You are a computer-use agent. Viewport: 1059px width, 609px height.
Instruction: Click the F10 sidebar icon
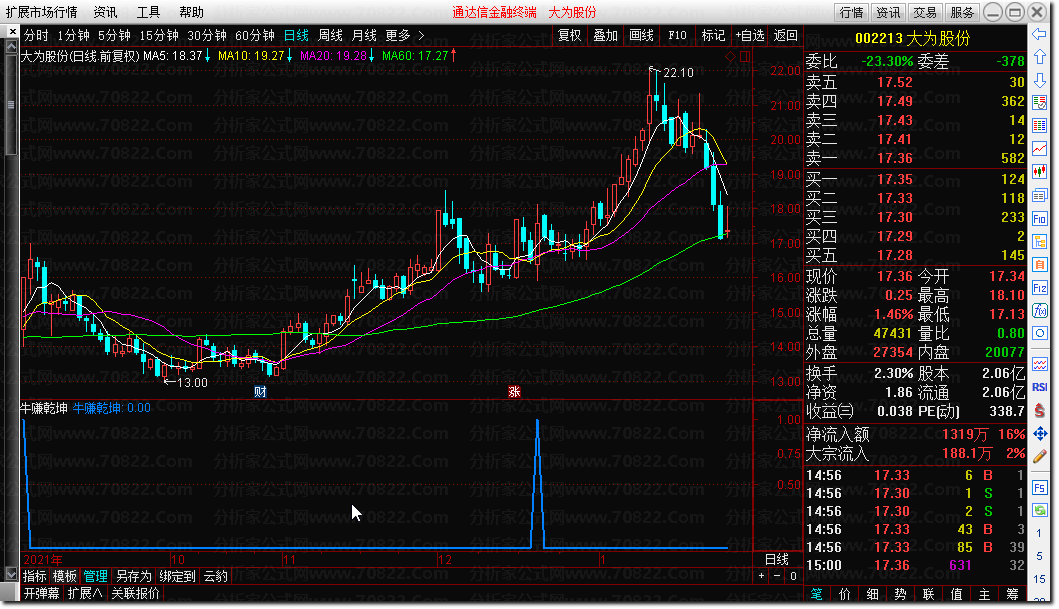[x=1039, y=218]
